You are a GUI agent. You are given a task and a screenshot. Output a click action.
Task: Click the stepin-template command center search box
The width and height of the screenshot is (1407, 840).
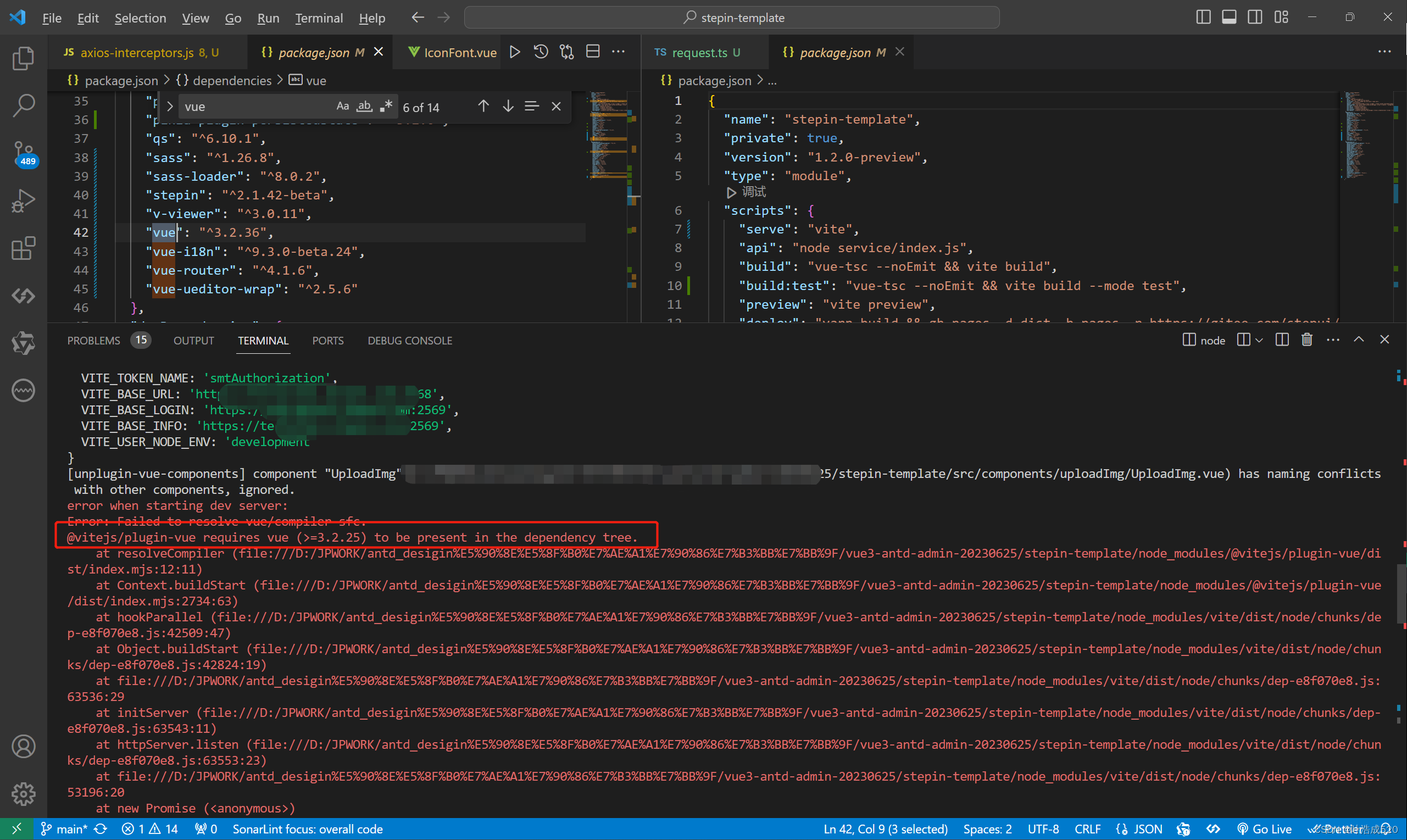(x=731, y=18)
